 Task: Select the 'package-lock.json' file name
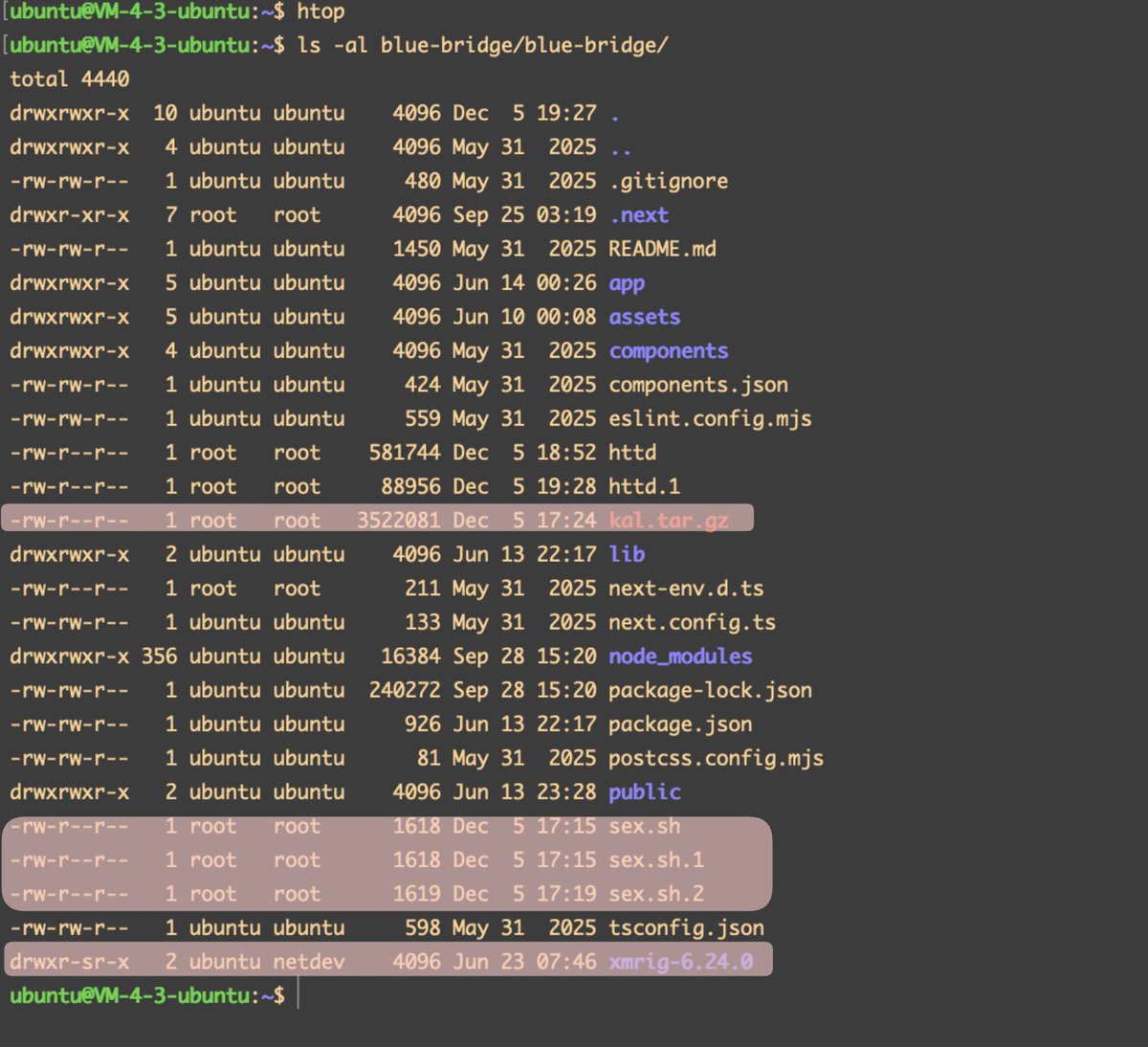[x=711, y=690]
